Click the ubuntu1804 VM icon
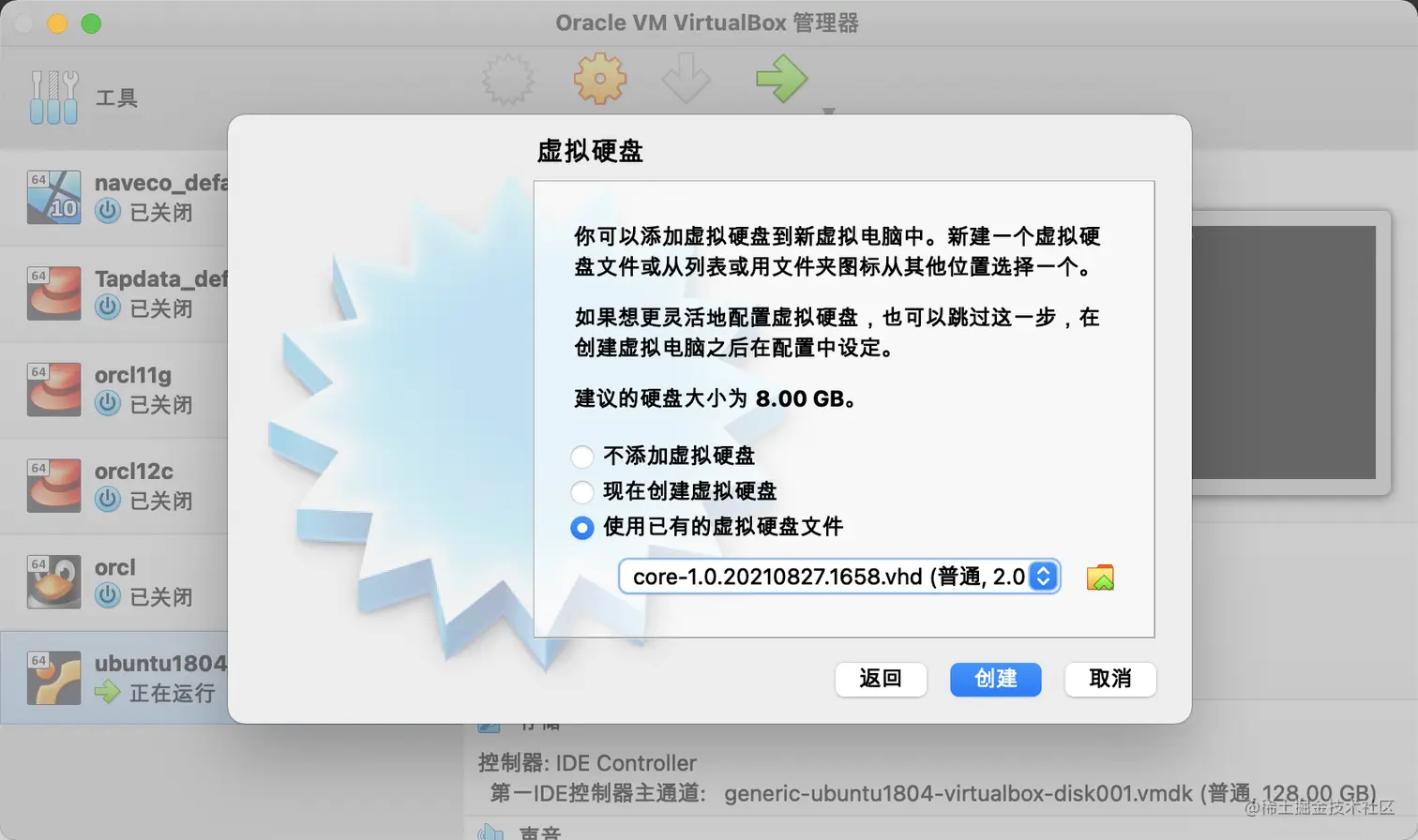Image resolution: width=1418 pixels, height=840 pixels. pos(53,678)
